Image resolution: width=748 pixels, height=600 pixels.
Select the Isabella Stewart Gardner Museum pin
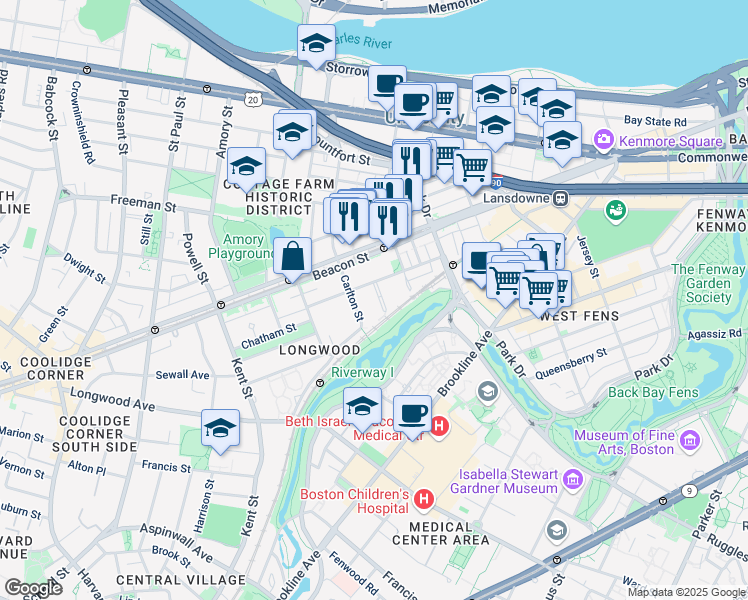[573, 478]
